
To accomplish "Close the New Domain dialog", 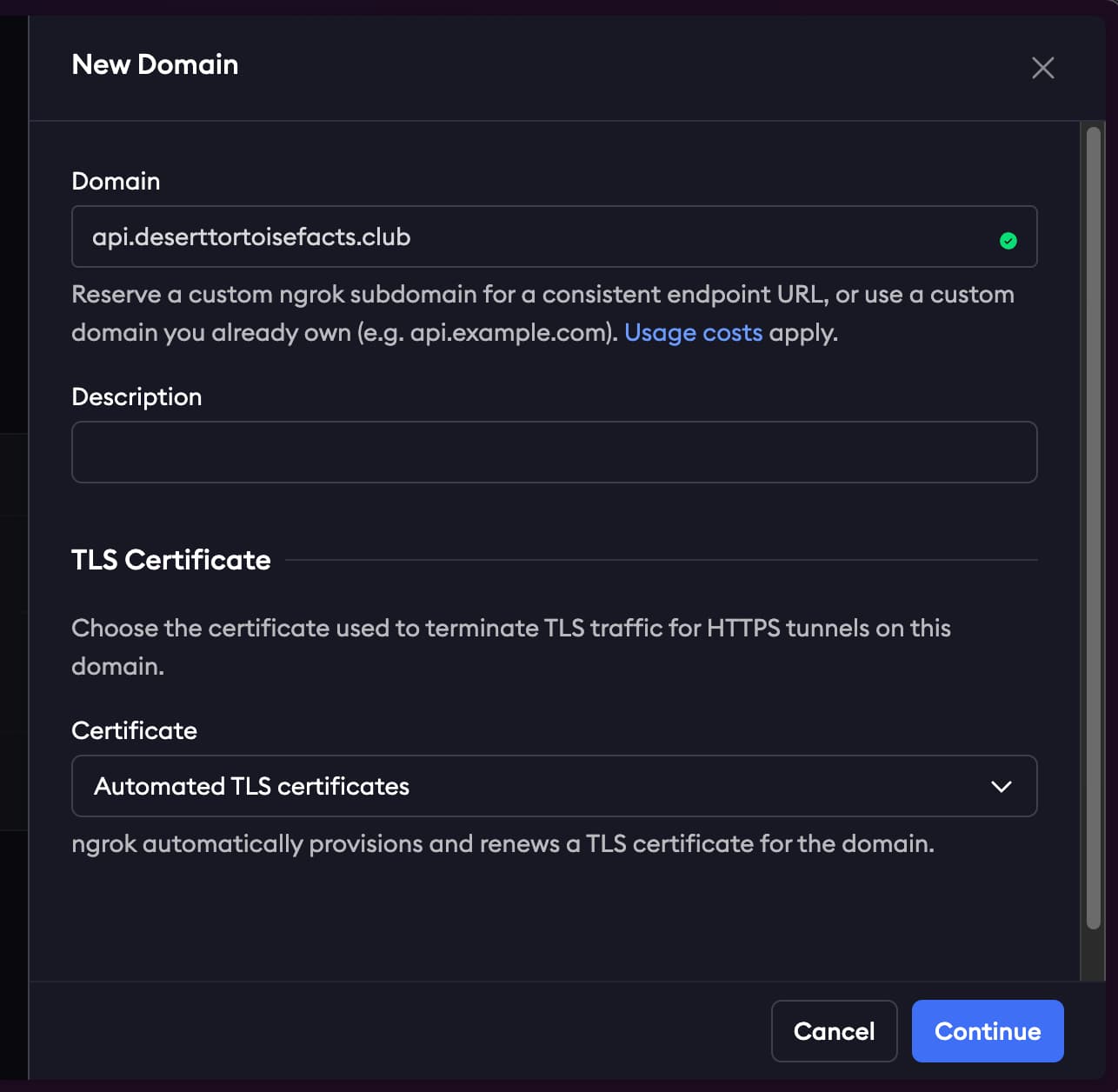I will (x=1042, y=68).
